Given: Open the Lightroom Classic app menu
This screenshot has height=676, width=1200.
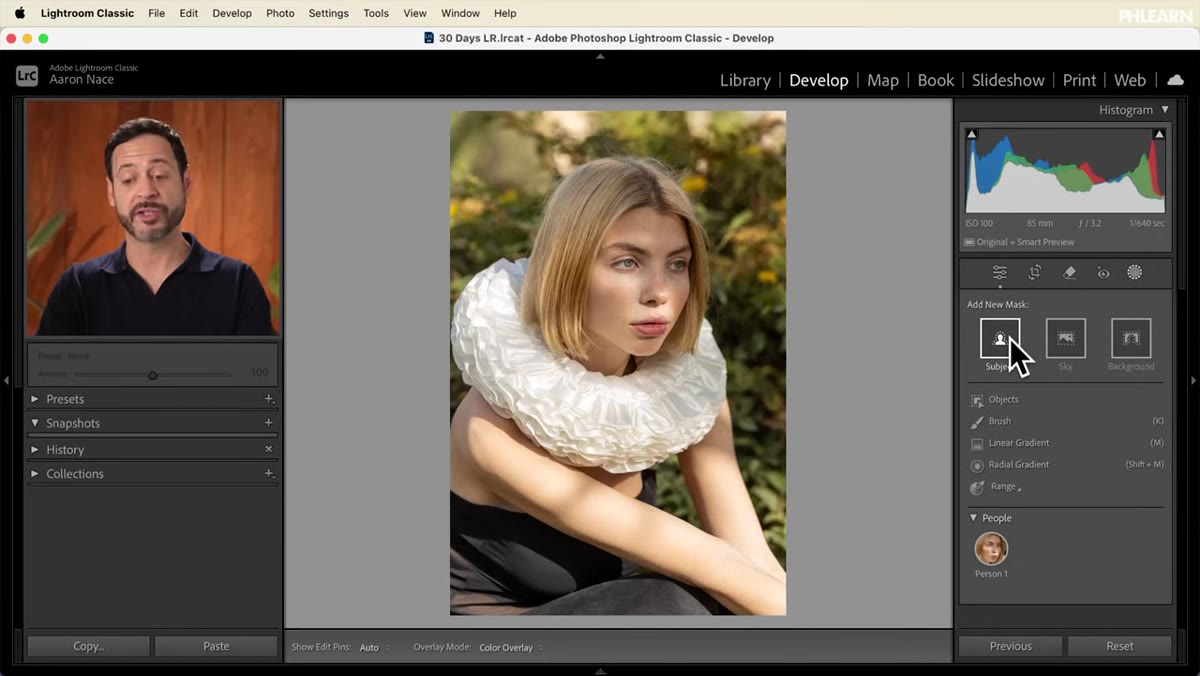Looking at the screenshot, I should click(87, 13).
